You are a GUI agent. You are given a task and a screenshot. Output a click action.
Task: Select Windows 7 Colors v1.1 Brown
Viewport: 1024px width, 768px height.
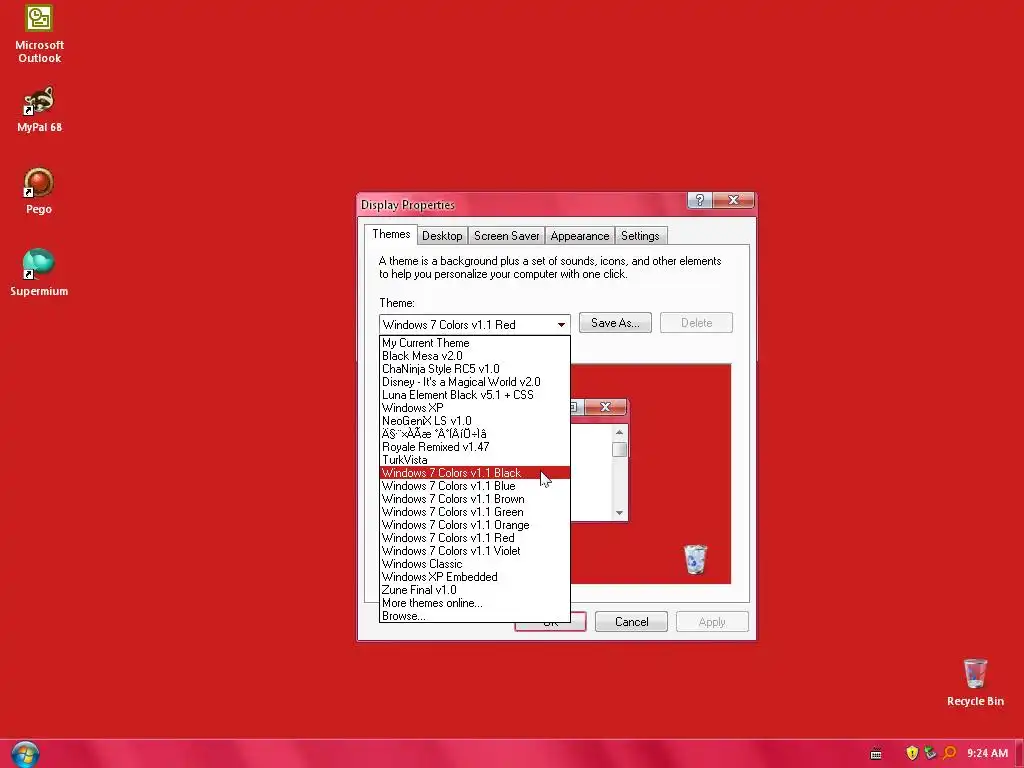point(475,499)
